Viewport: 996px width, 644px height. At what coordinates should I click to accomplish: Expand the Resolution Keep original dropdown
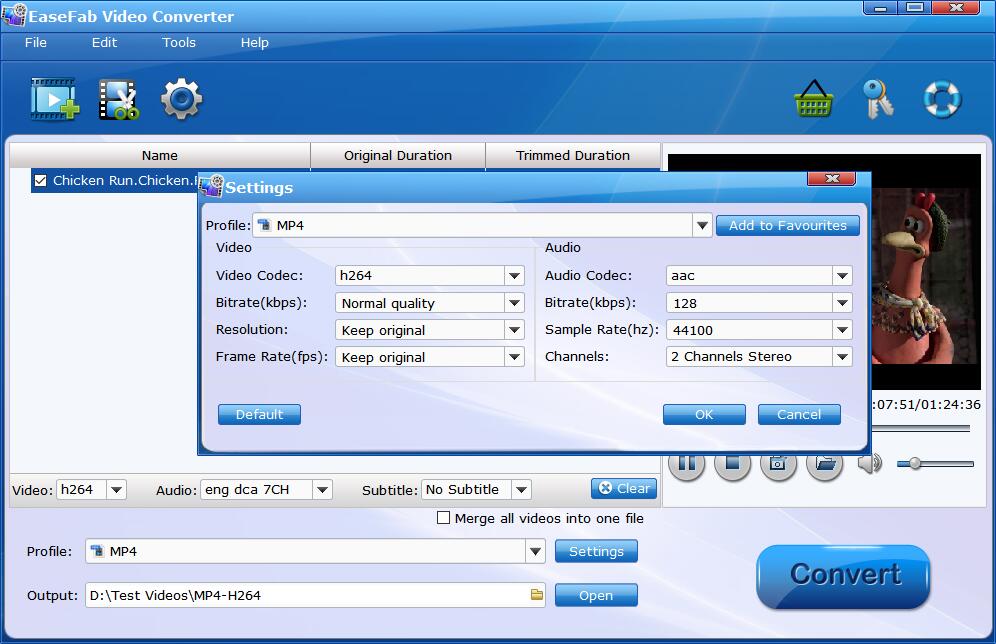(x=515, y=330)
